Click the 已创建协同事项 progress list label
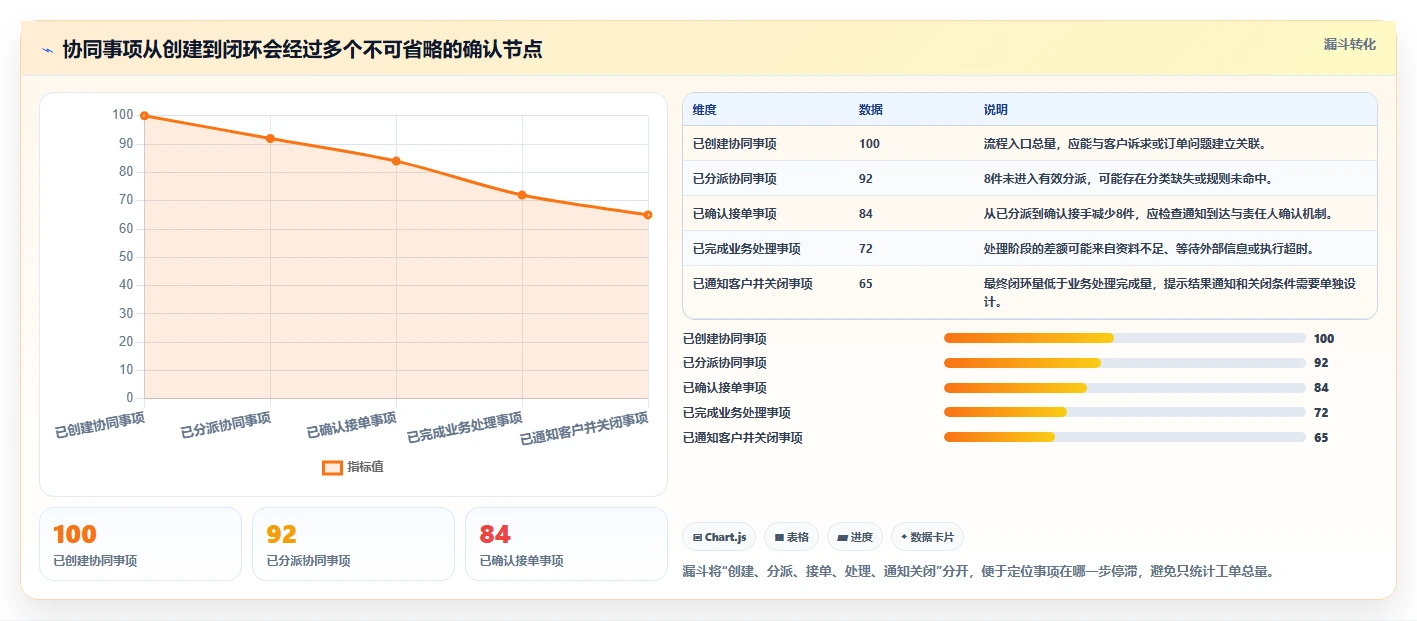The image size is (1417, 621). [725, 339]
